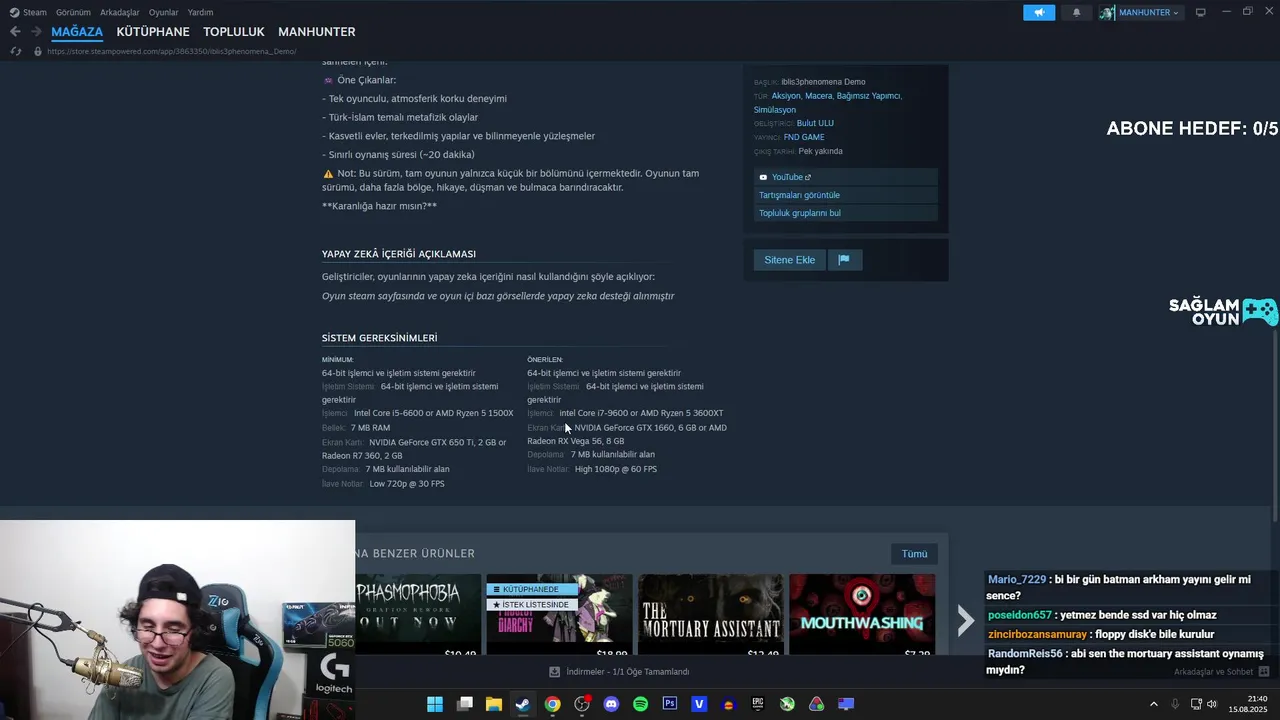Open developer Bulut ULU link
1280x720 pixels.
pos(815,123)
